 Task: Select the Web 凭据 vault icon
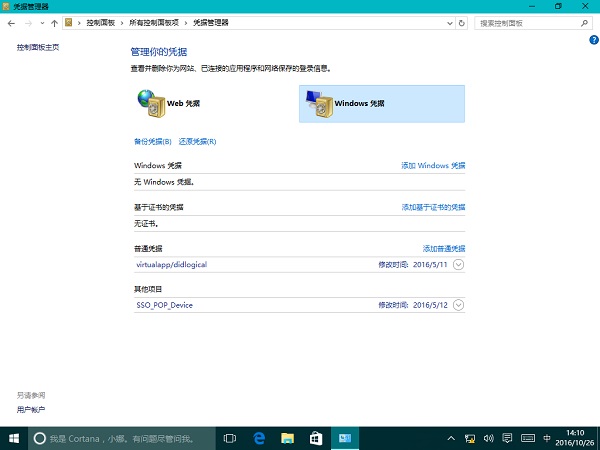click(x=150, y=103)
